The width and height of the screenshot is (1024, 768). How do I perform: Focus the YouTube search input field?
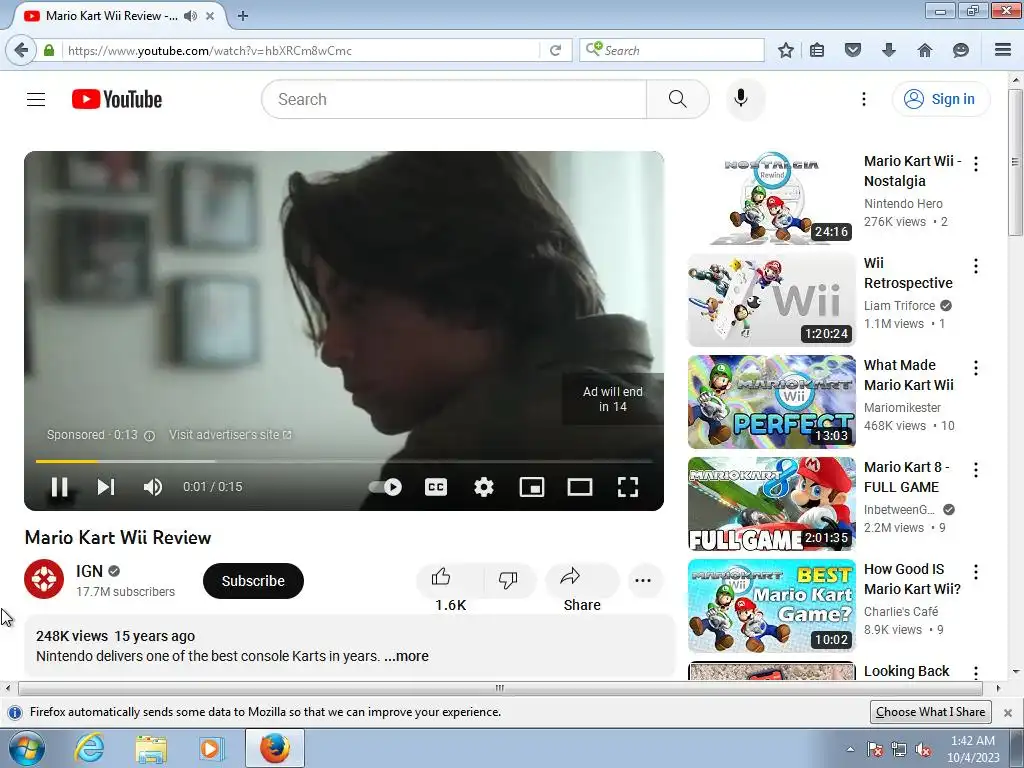[454, 99]
